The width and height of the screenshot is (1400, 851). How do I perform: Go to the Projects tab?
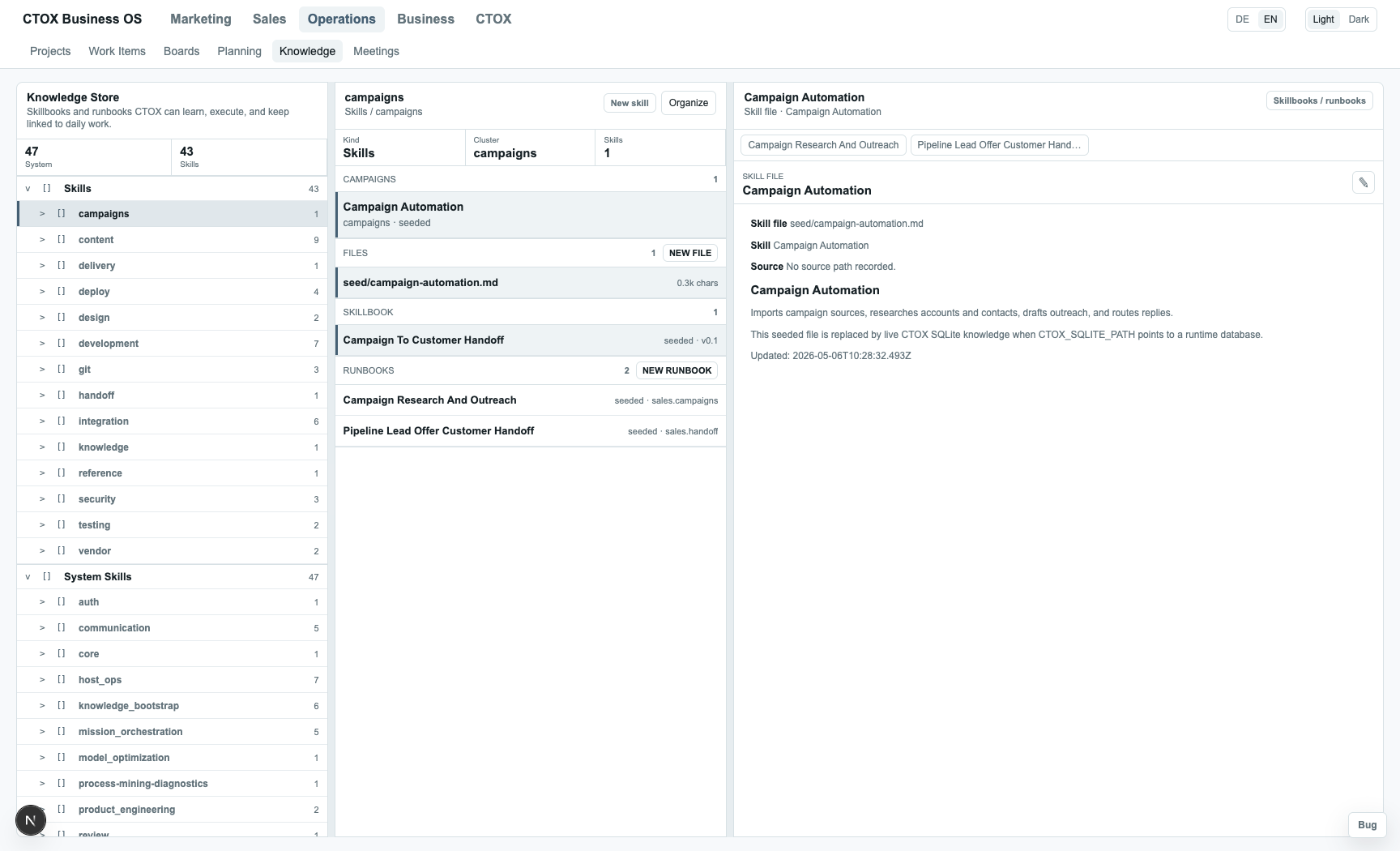(x=50, y=51)
